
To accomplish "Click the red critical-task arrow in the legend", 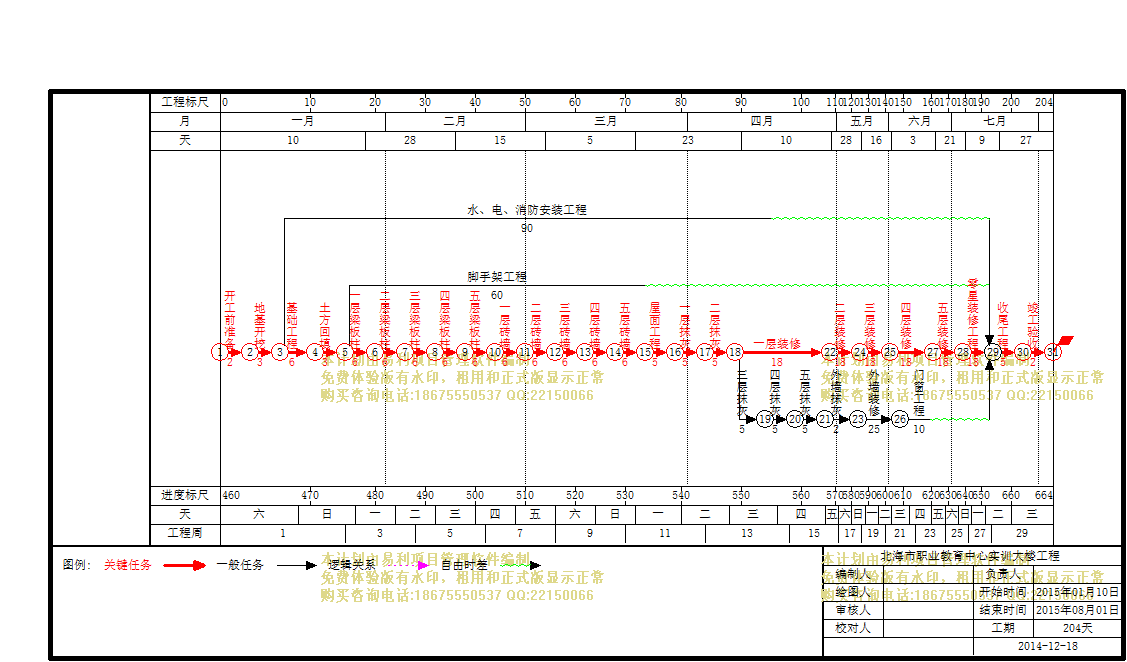I will pos(185,566).
